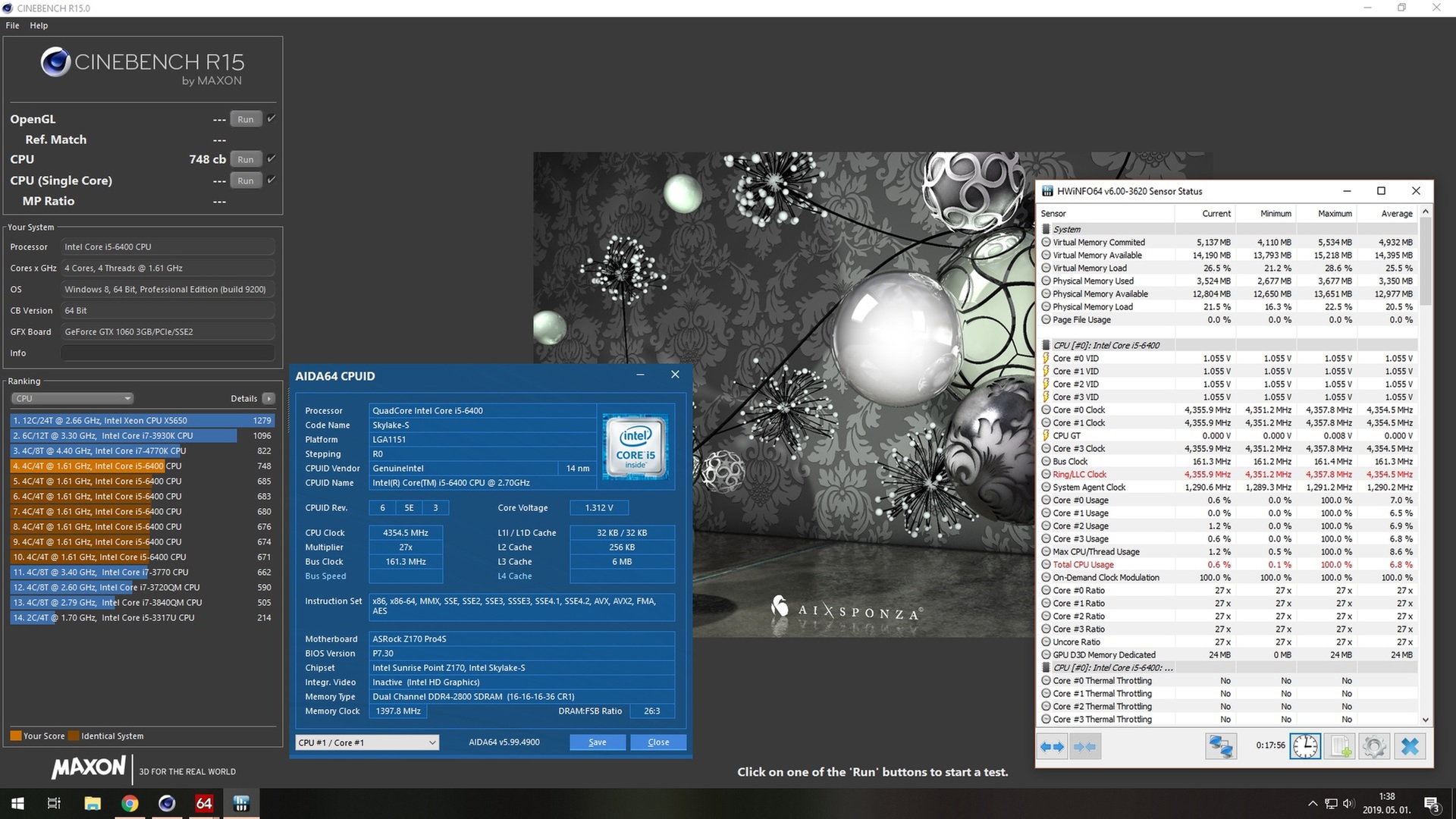Viewport: 1456px width, 819px height.
Task: Click the HWiNFO shrink columns arrows button
Action: click(x=1084, y=746)
